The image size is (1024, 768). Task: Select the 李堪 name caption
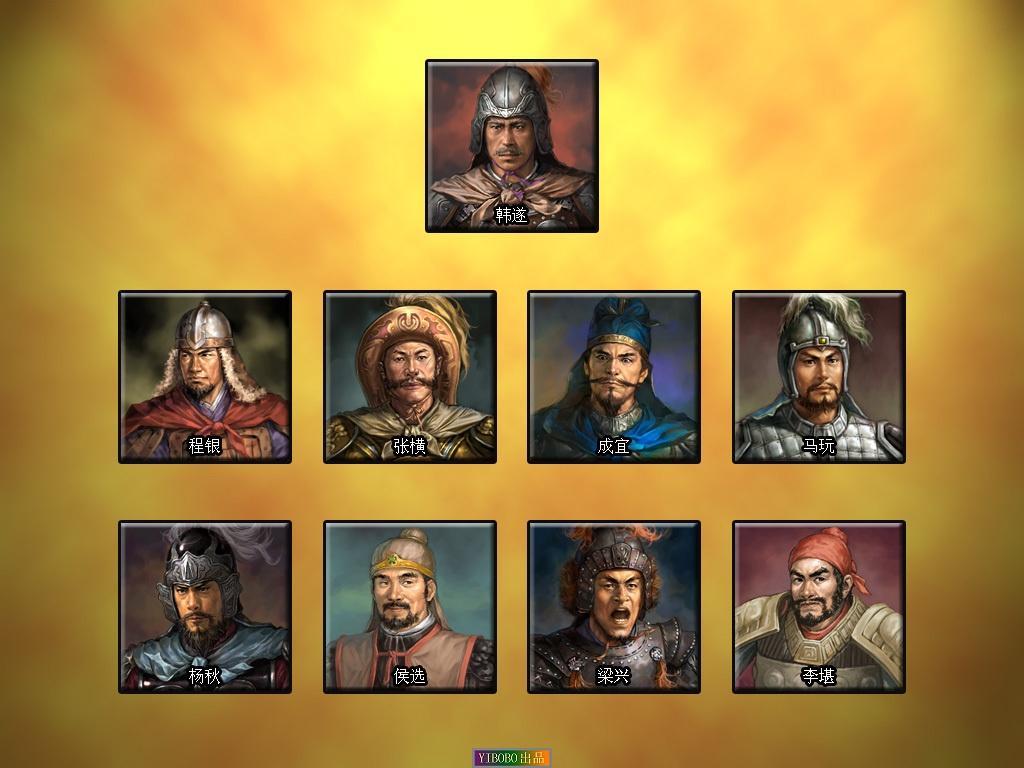click(819, 675)
